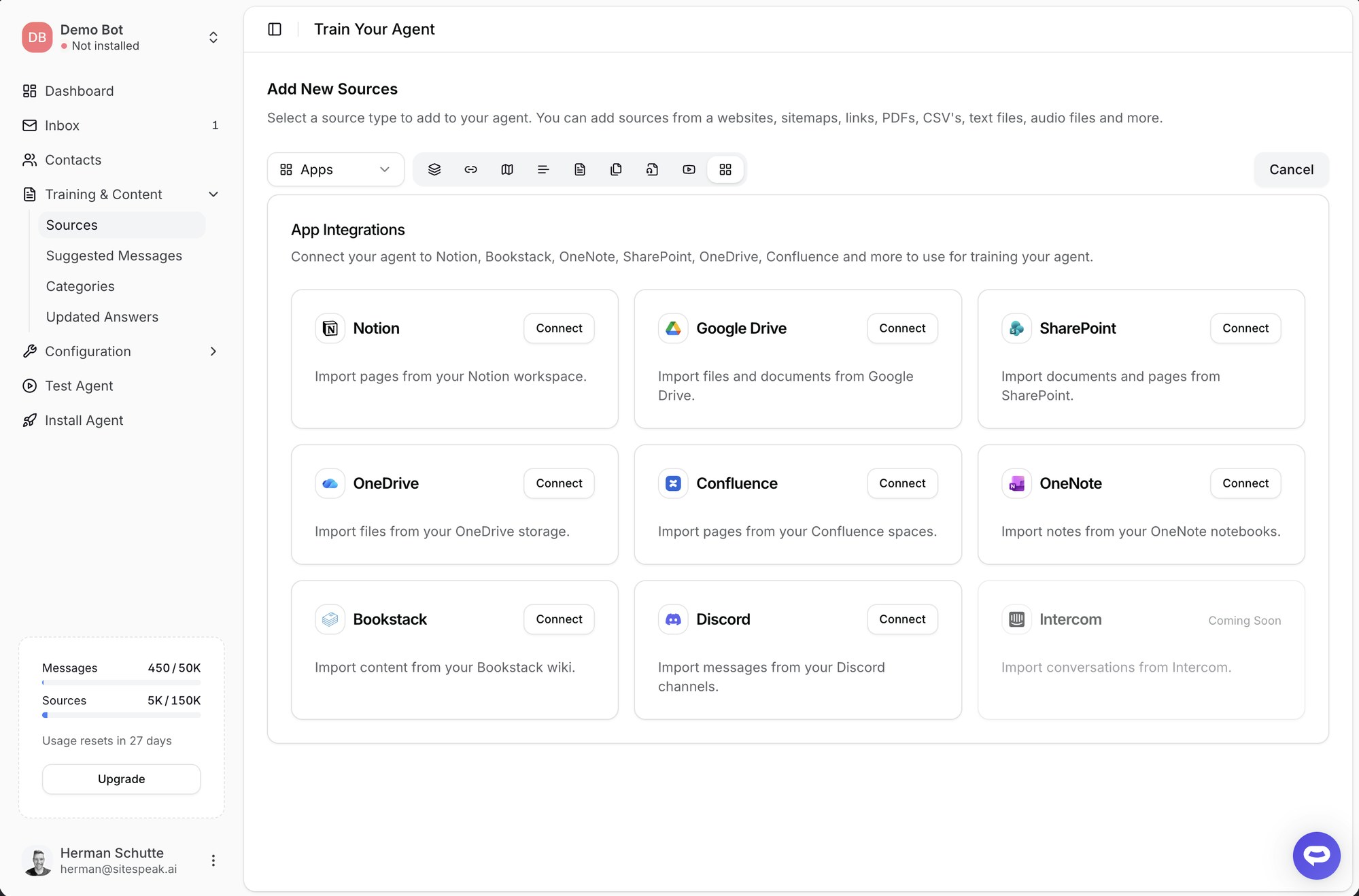Collapse the Training & Content section
The width and height of the screenshot is (1359, 896).
click(213, 194)
